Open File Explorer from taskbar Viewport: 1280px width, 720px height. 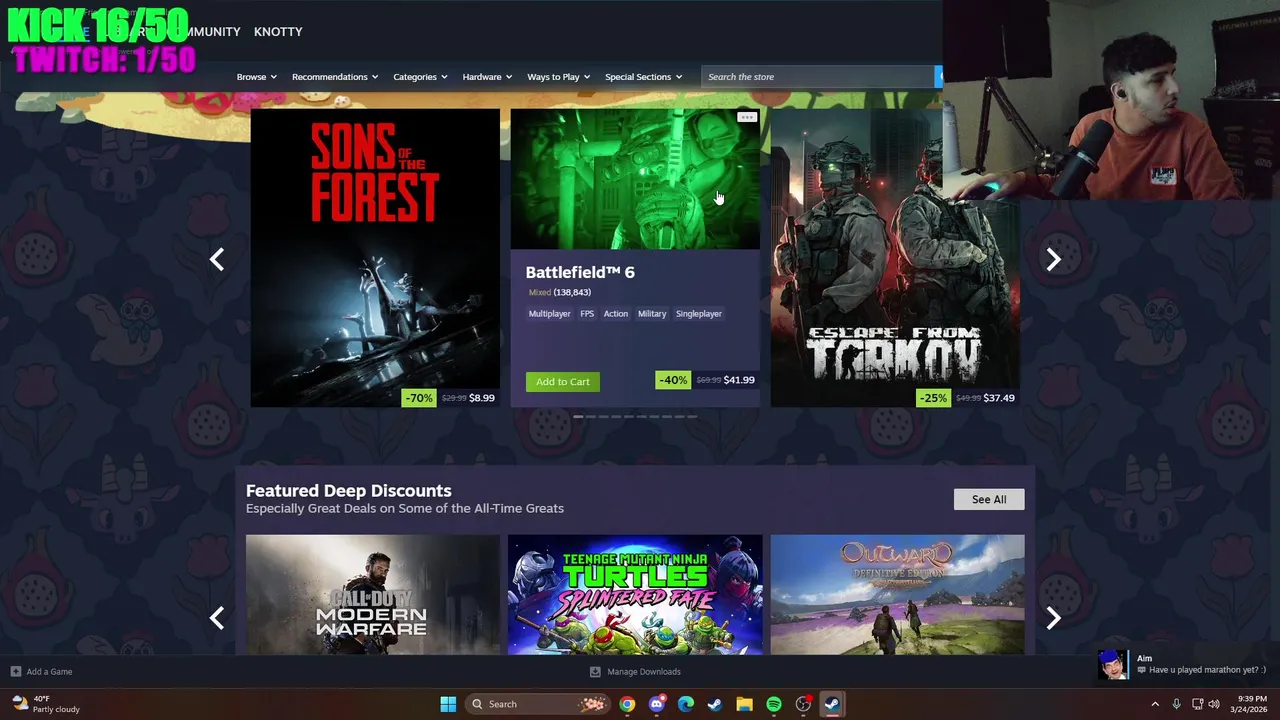tap(744, 704)
